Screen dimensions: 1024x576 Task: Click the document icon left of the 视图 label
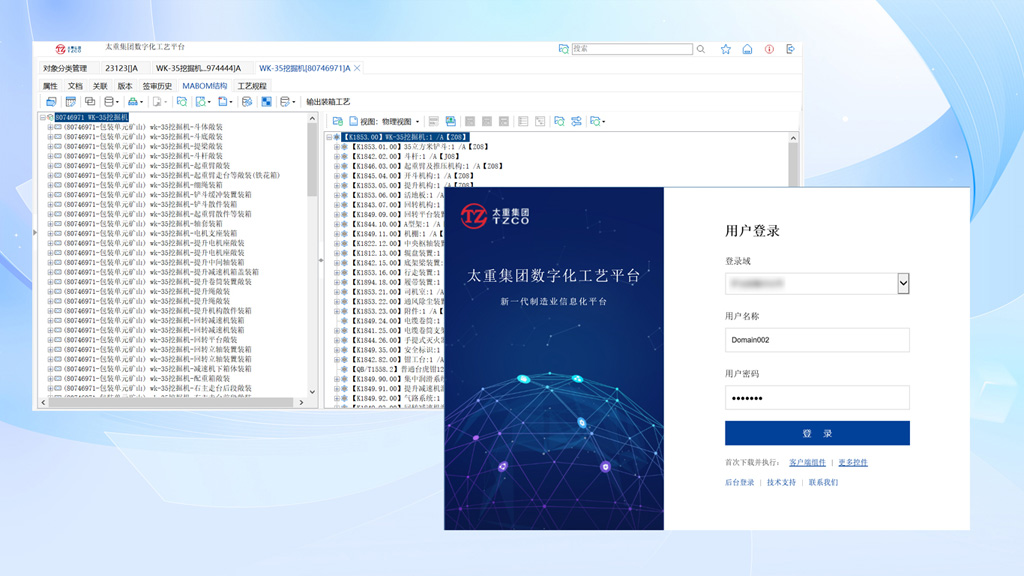point(353,122)
